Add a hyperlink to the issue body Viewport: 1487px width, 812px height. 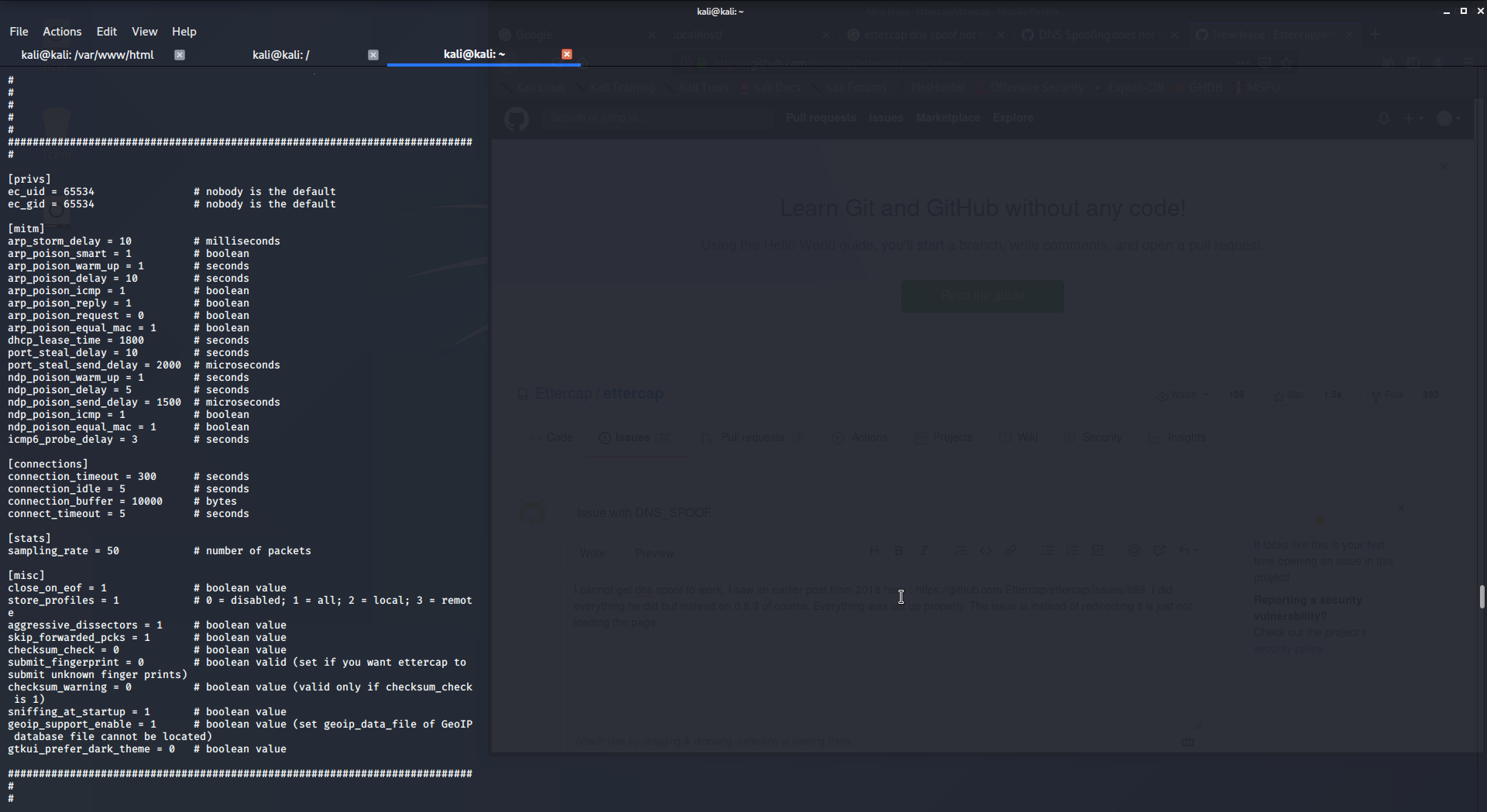1012,550
